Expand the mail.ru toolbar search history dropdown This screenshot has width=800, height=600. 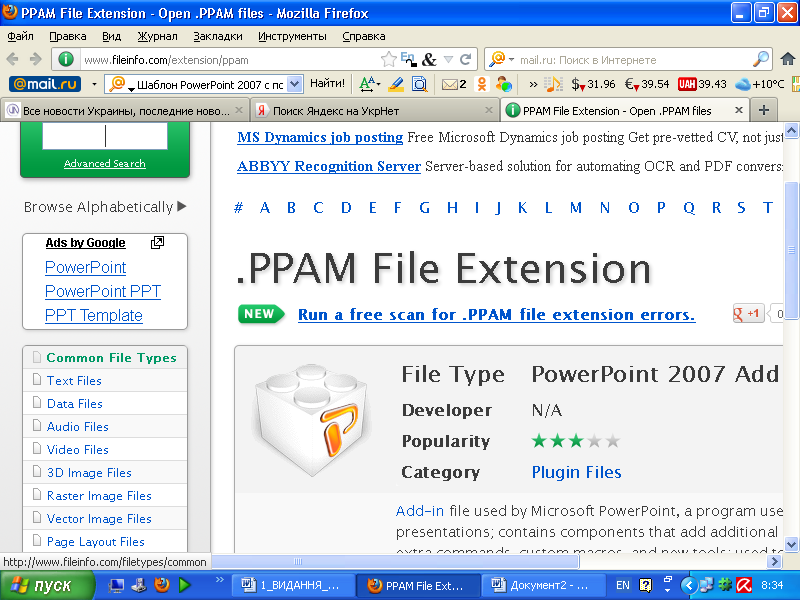point(295,84)
